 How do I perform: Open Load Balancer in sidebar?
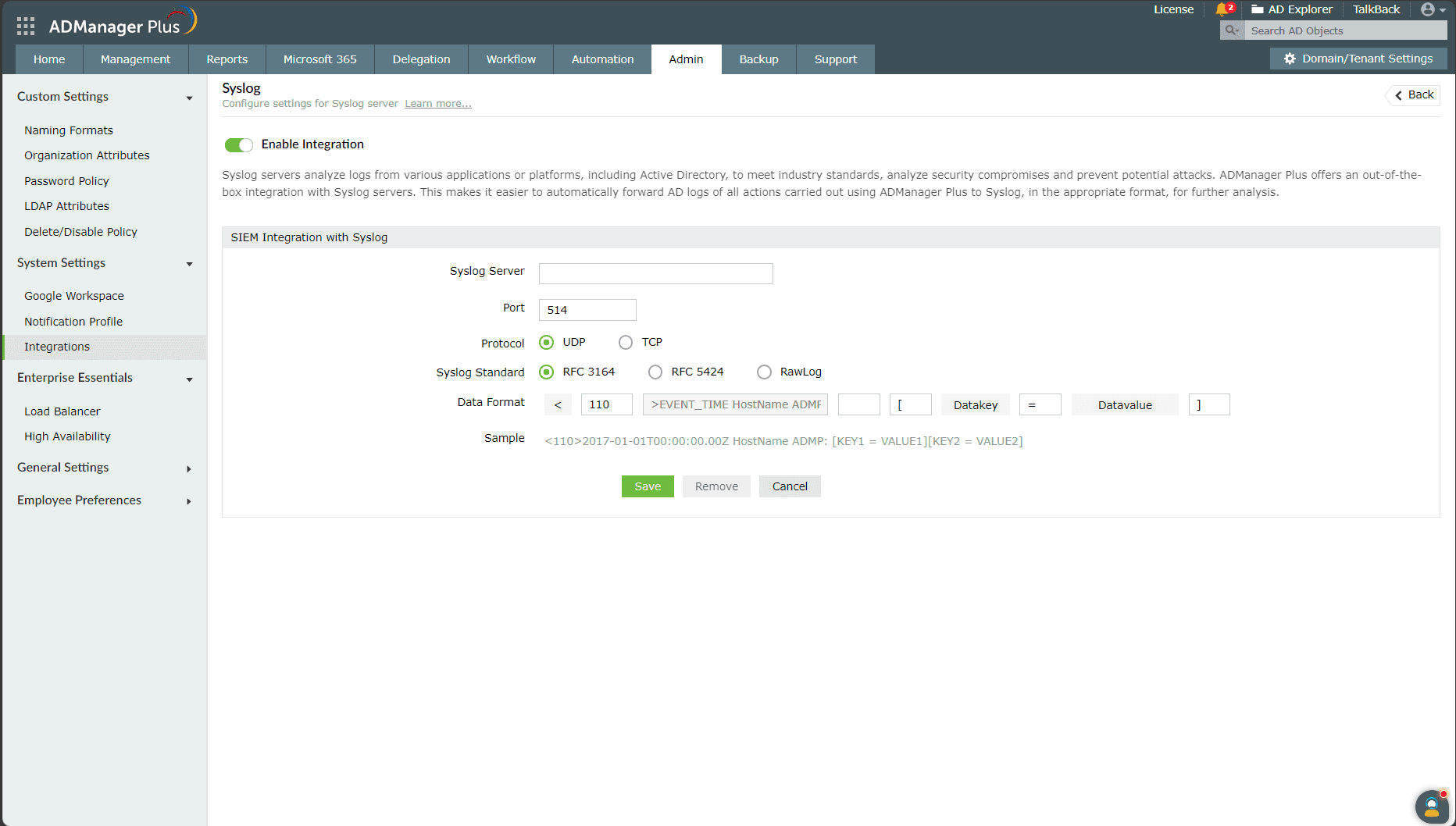point(62,411)
